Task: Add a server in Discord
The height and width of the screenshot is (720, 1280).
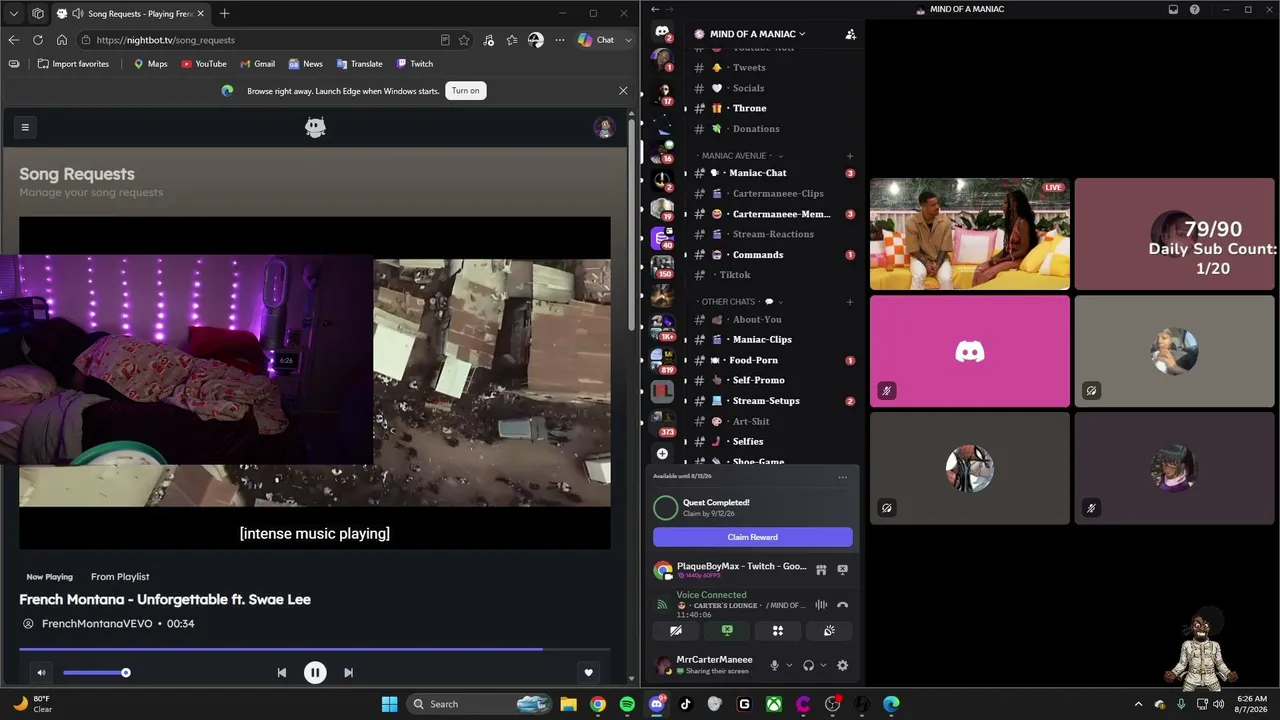Action: pyautogui.click(x=662, y=454)
